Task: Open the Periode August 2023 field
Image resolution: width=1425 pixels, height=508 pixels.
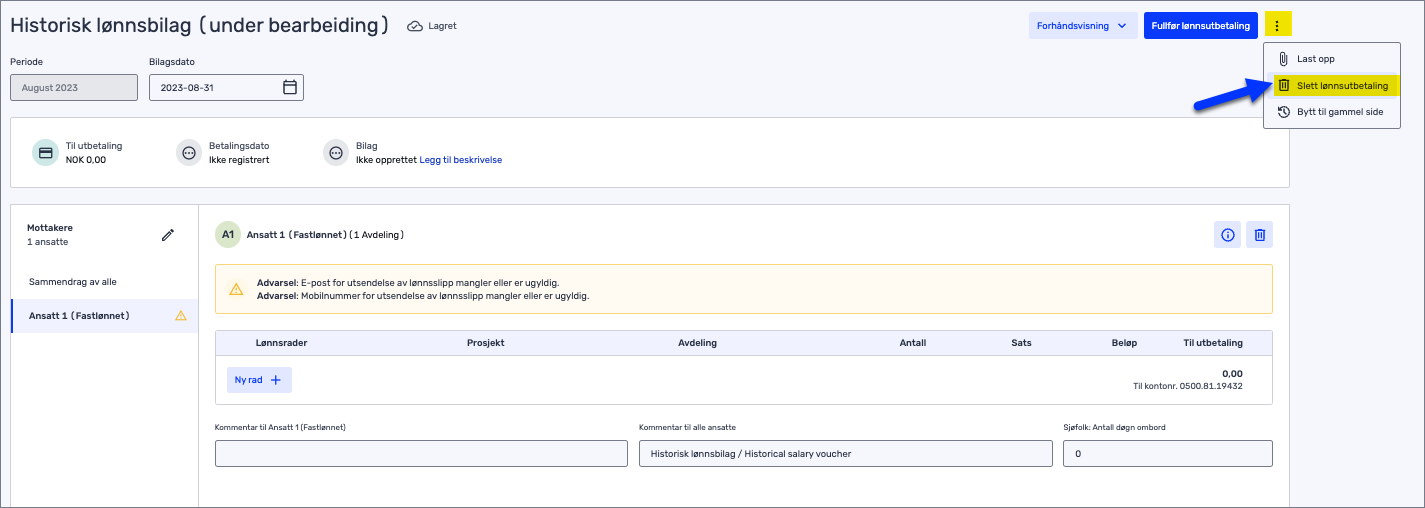Action: coord(74,87)
